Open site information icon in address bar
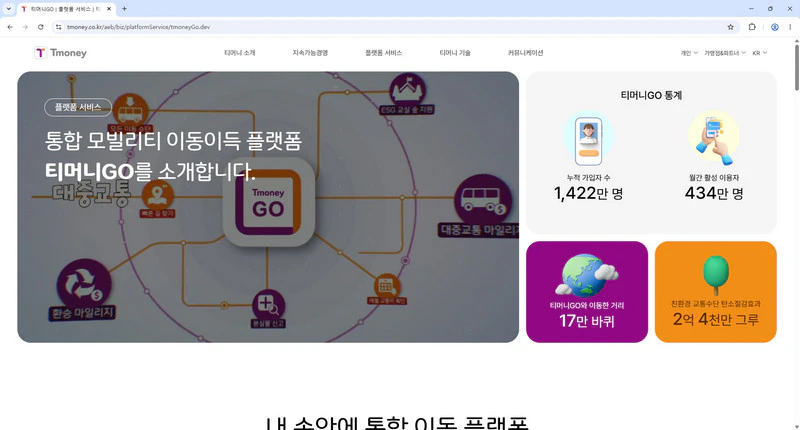This screenshot has width=800, height=430. click(x=59, y=27)
